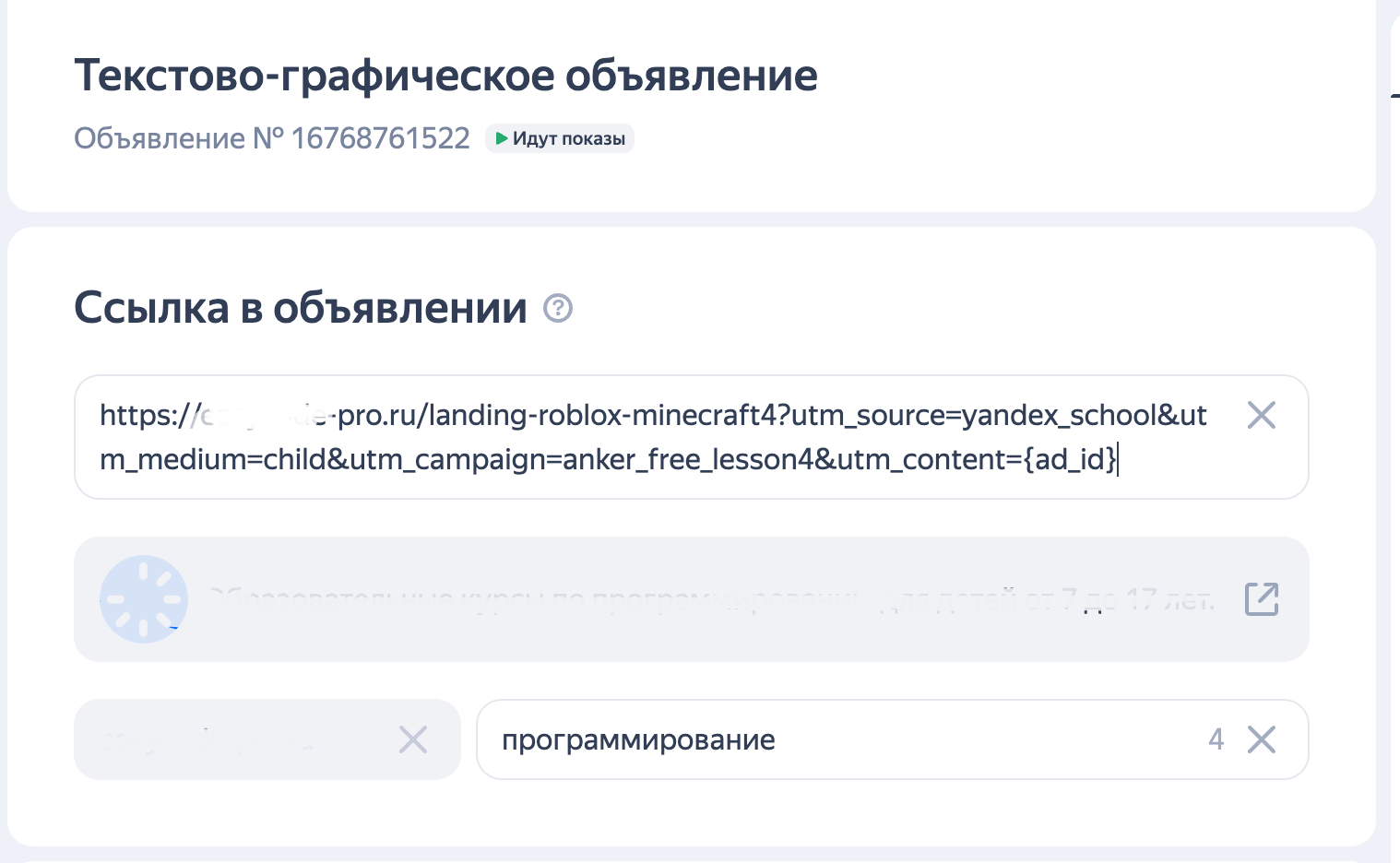This screenshot has height=863, width=1400.
Task: Click the character counter showing 4
Action: tap(1216, 739)
